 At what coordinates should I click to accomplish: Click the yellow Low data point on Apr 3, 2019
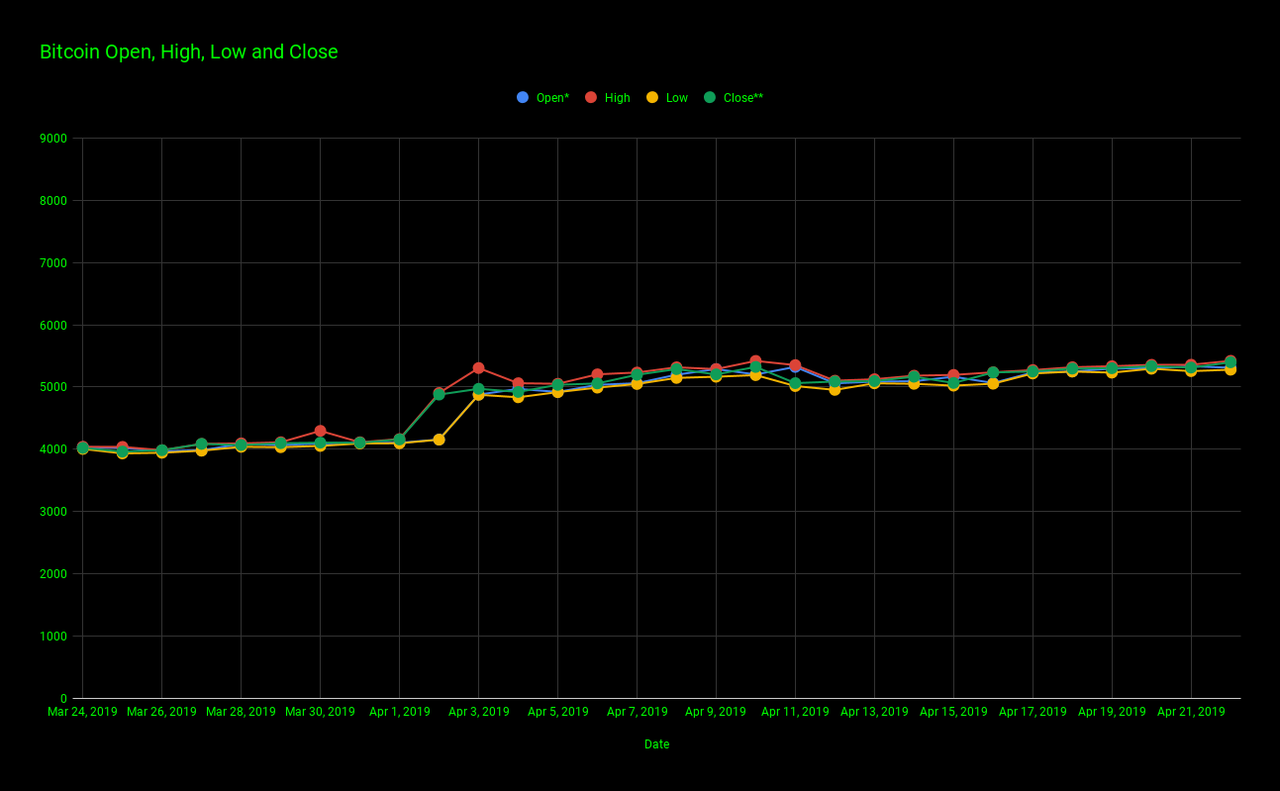pos(479,394)
